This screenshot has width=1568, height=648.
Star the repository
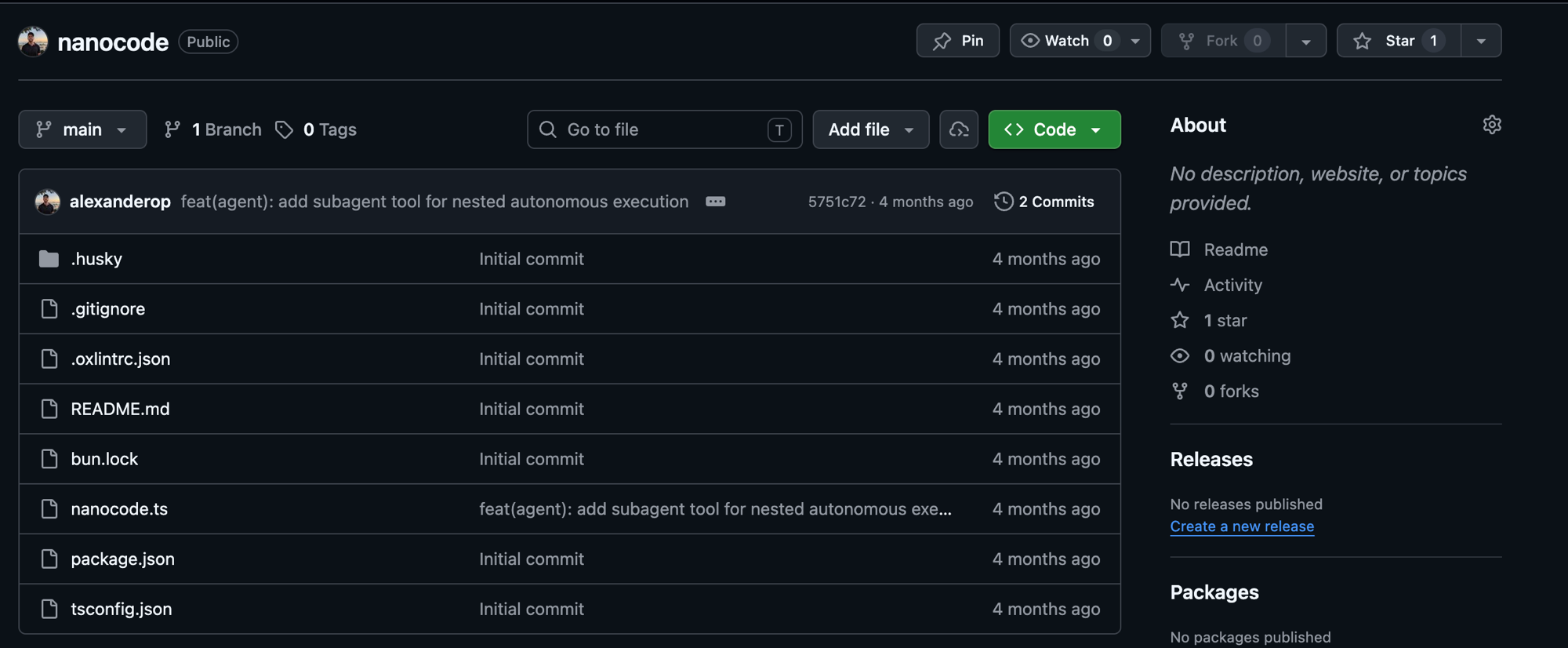pos(1399,41)
